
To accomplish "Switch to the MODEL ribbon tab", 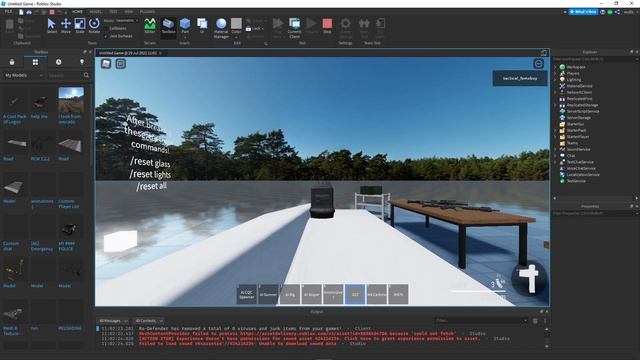I will (96, 12).
